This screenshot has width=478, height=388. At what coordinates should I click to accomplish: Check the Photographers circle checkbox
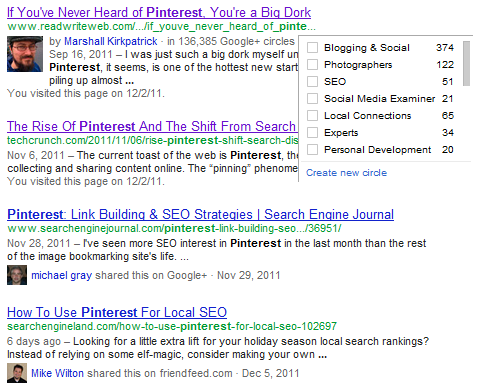coord(312,65)
